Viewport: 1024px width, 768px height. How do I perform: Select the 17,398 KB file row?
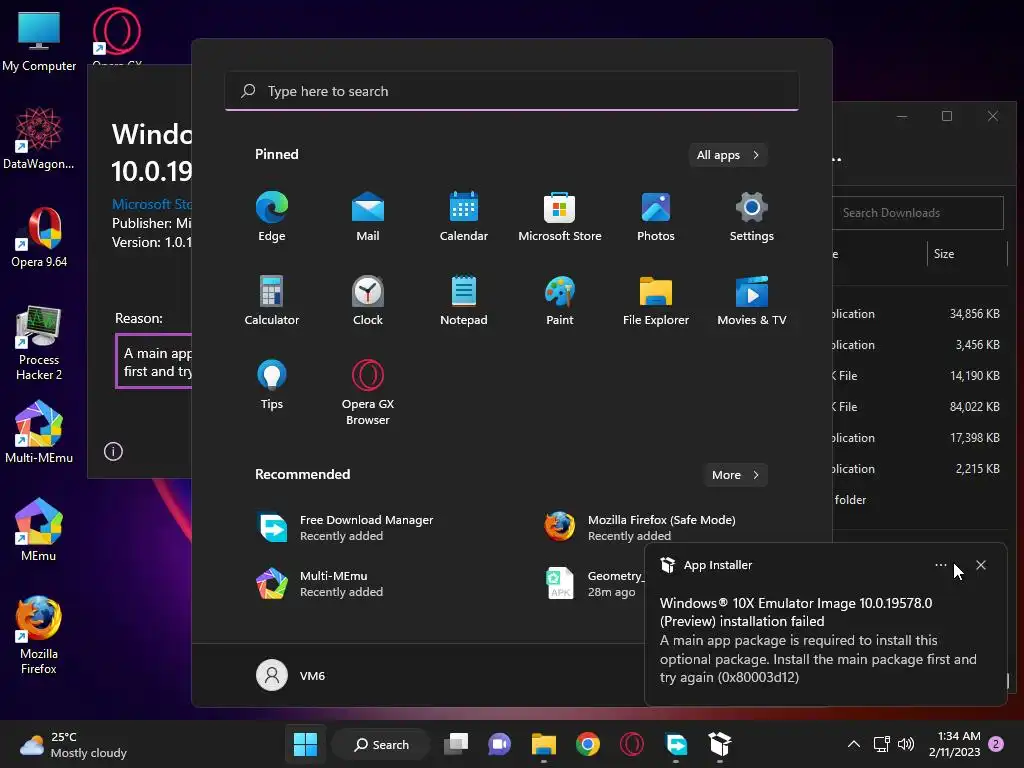920,438
